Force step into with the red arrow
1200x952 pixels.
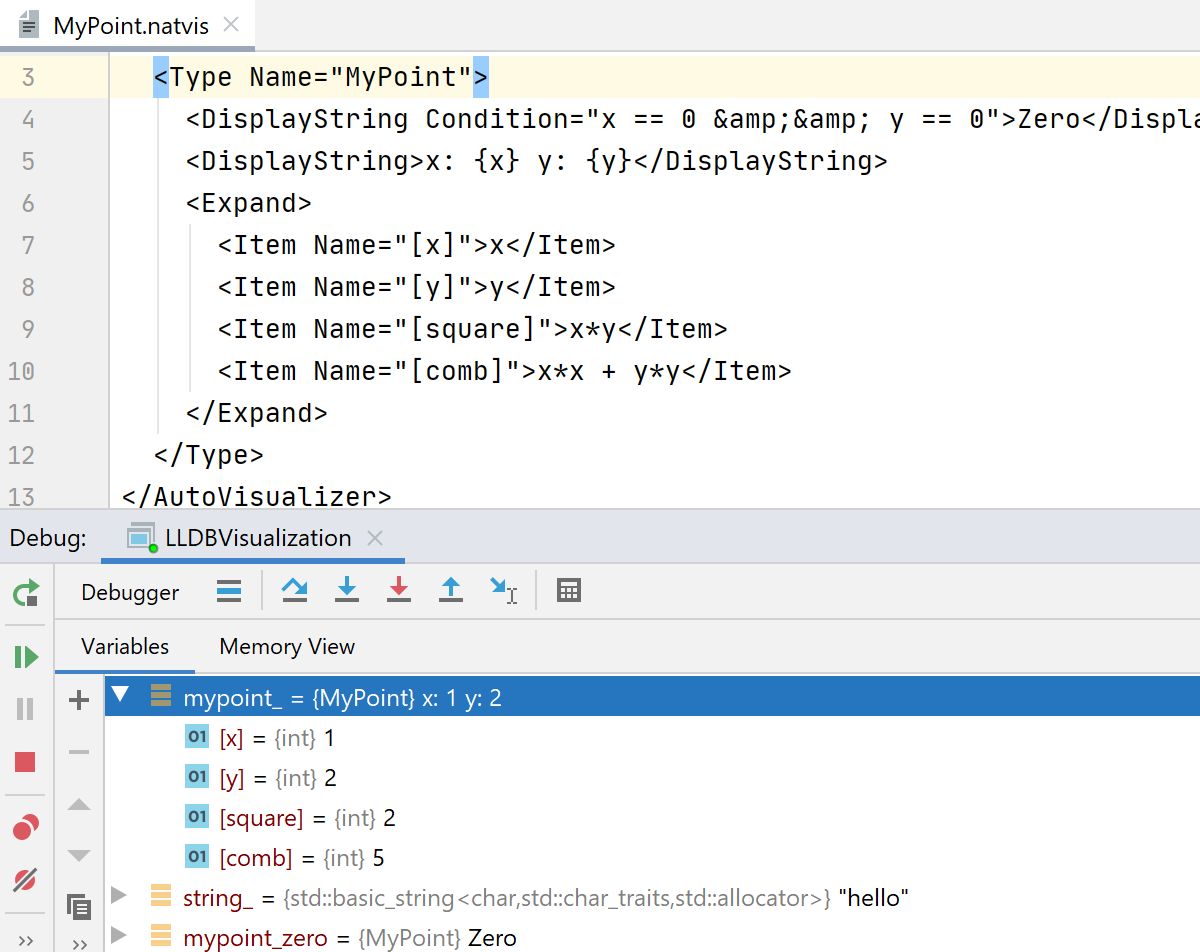399,591
